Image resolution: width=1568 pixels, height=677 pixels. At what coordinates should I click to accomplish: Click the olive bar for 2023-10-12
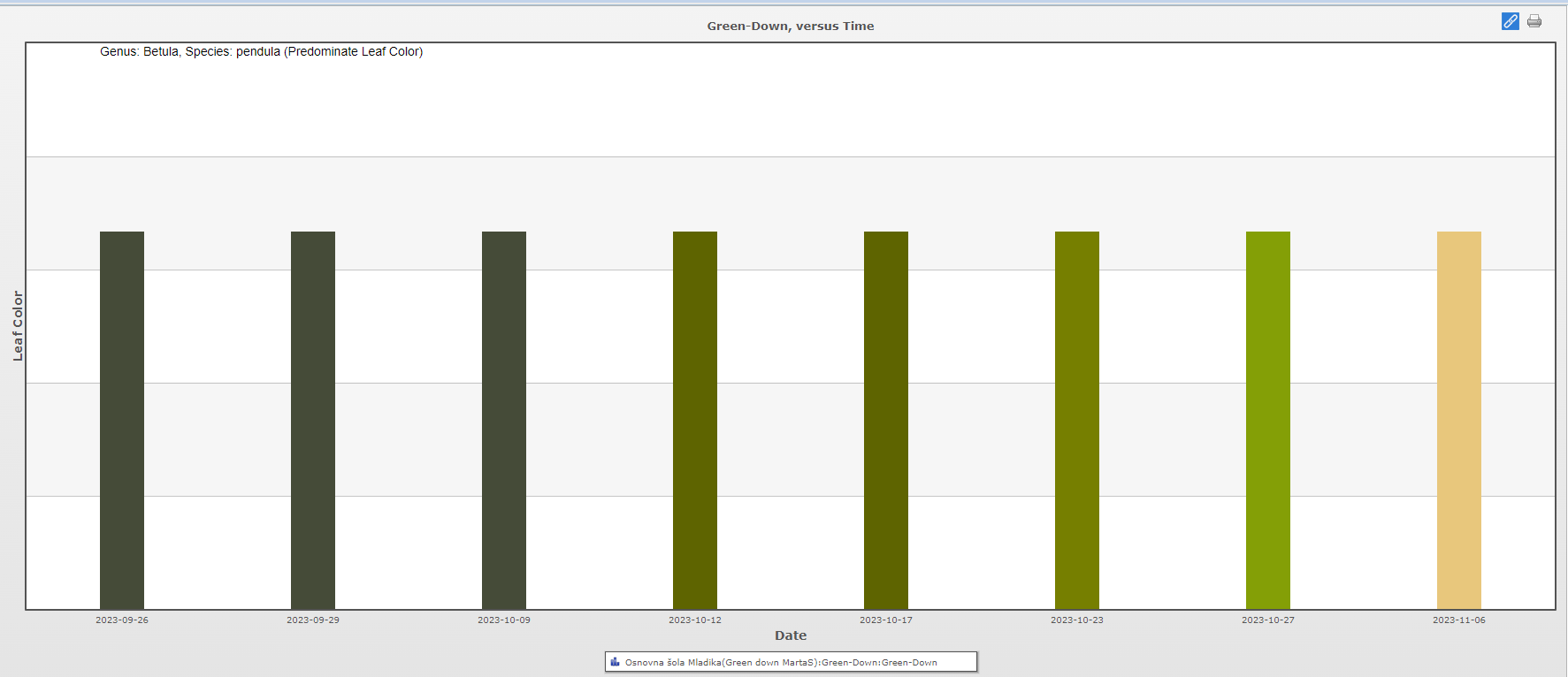coord(695,420)
